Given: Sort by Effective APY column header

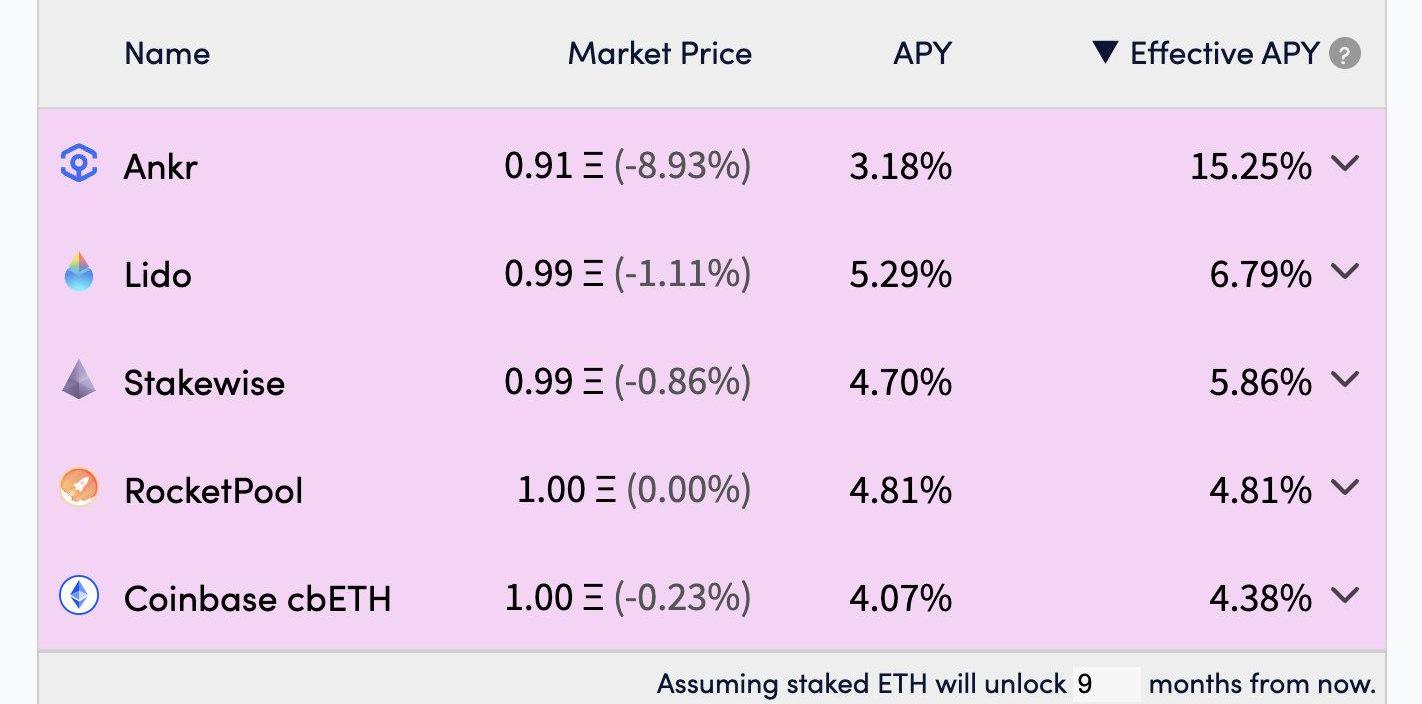Looking at the screenshot, I should click(1225, 53).
